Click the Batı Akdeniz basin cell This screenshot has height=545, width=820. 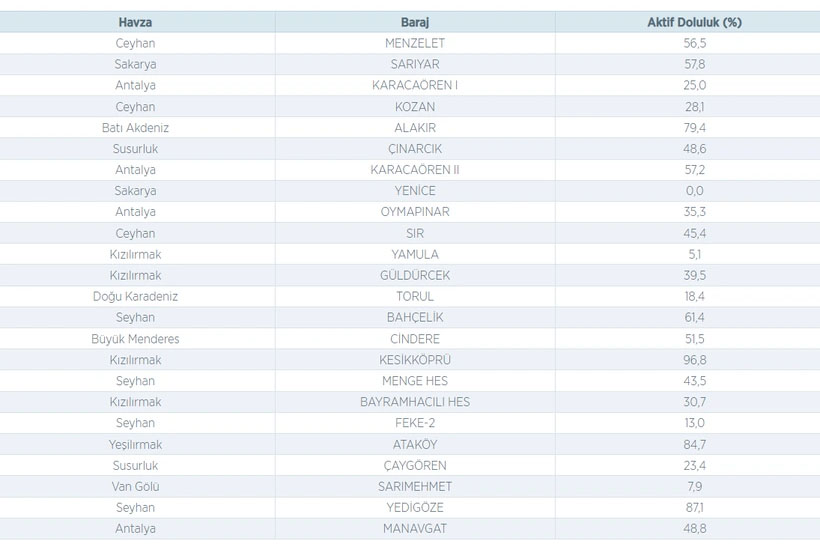[x=135, y=128]
